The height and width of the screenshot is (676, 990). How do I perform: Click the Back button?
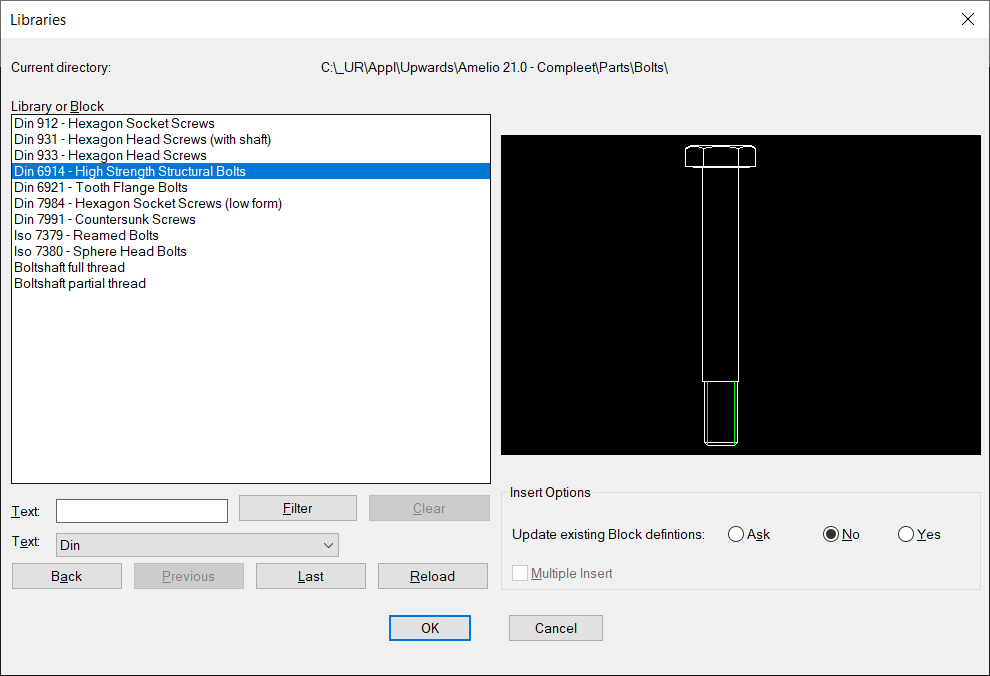[x=67, y=576]
